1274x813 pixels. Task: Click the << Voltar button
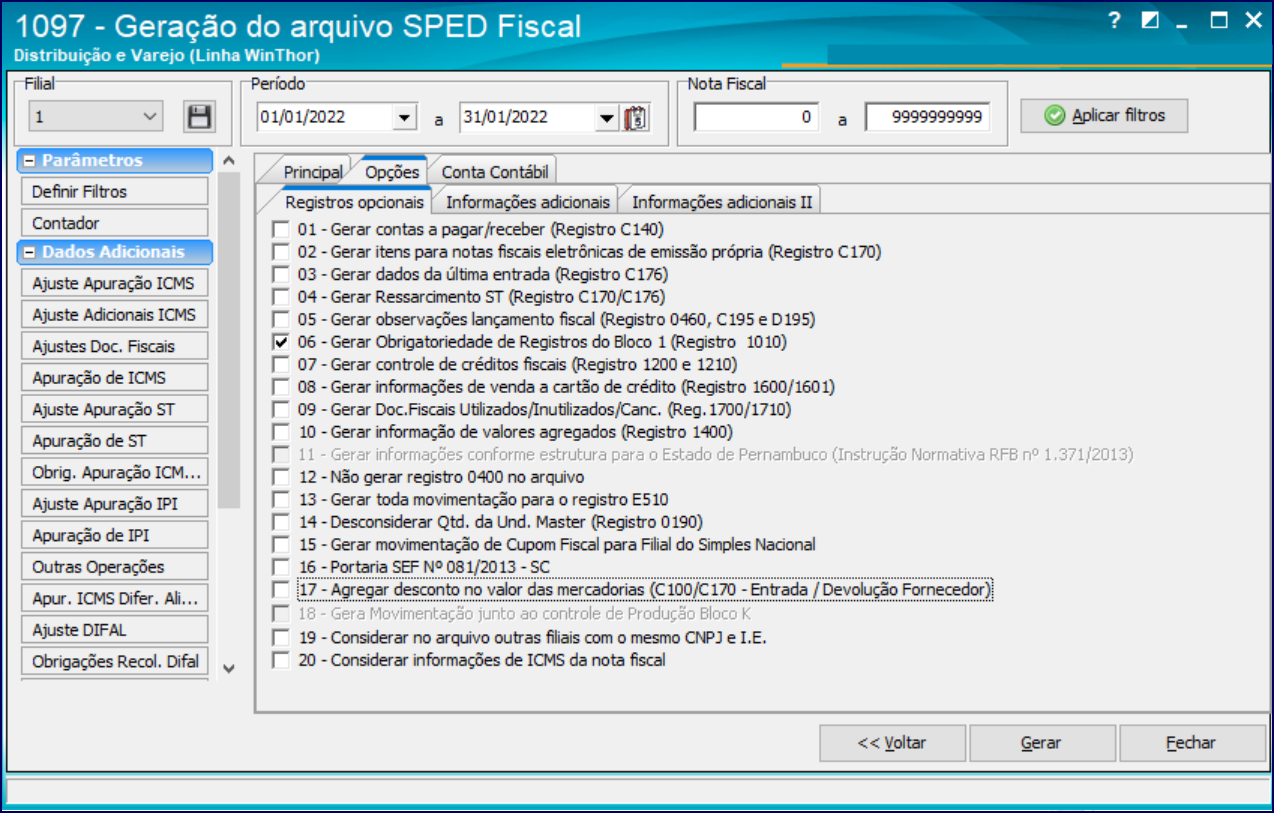(x=893, y=743)
